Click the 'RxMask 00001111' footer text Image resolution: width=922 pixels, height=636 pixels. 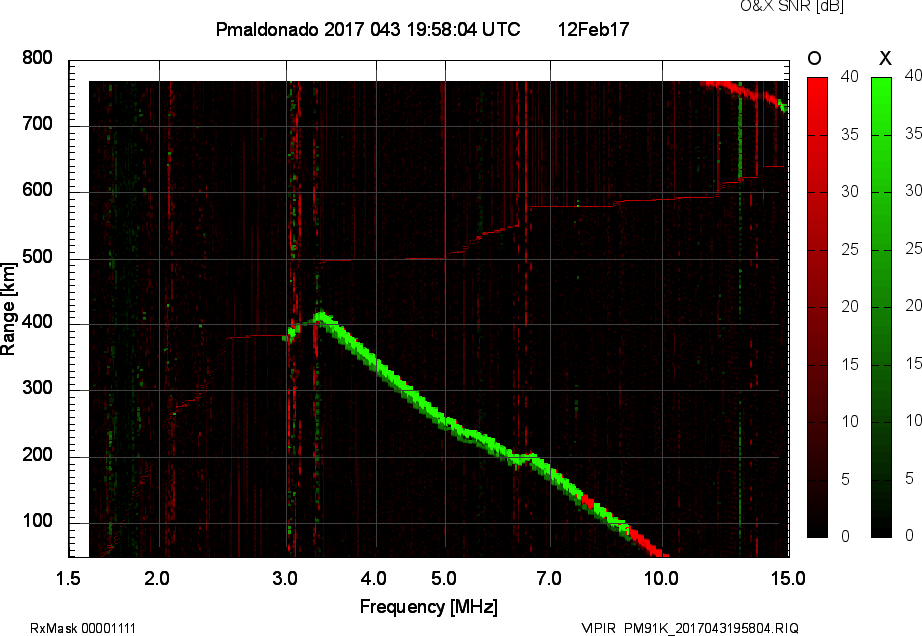(x=83, y=628)
